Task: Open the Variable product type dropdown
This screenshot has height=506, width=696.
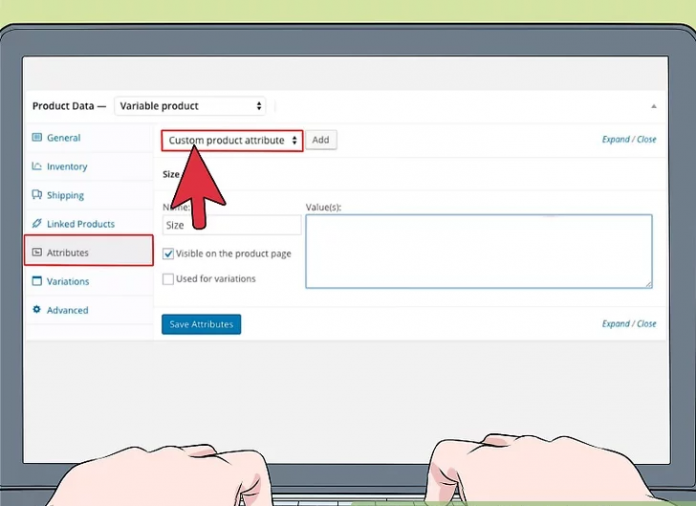Action: [x=190, y=106]
